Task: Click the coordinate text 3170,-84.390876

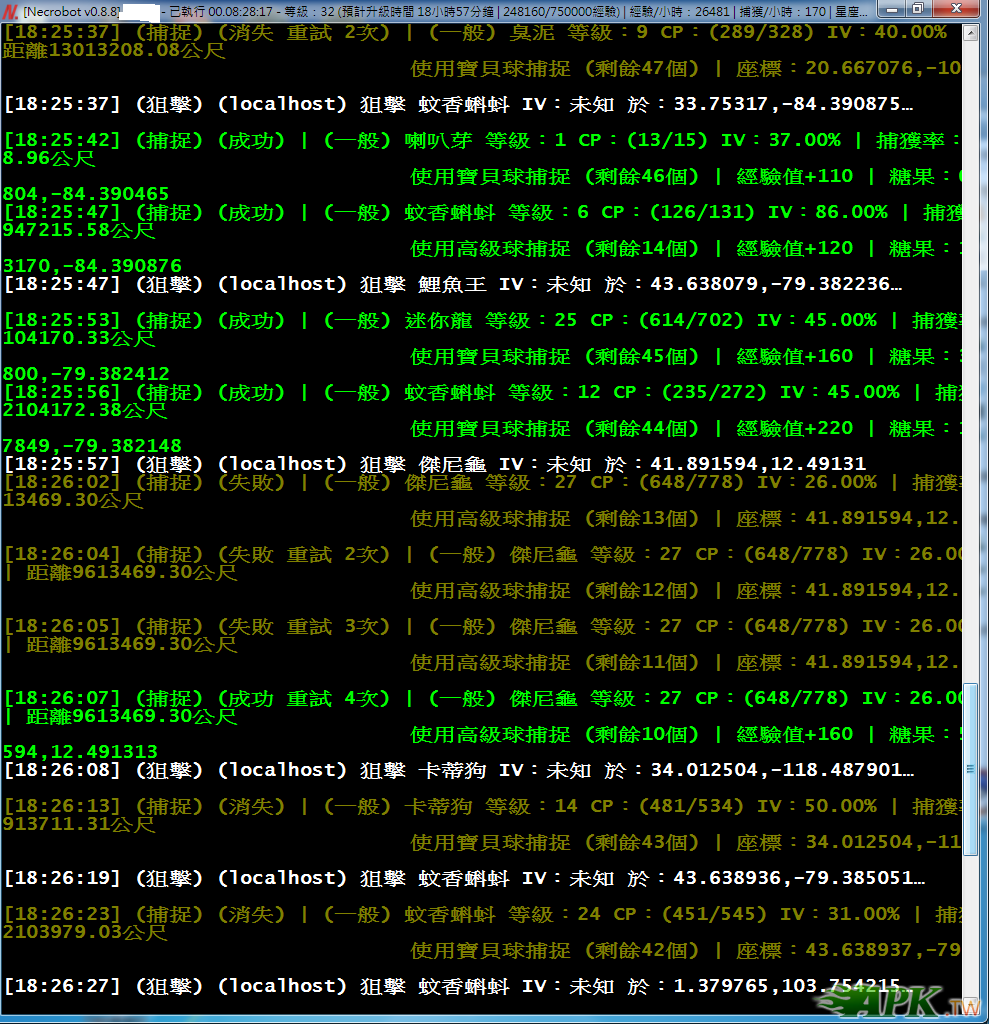Action: (x=92, y=266)
